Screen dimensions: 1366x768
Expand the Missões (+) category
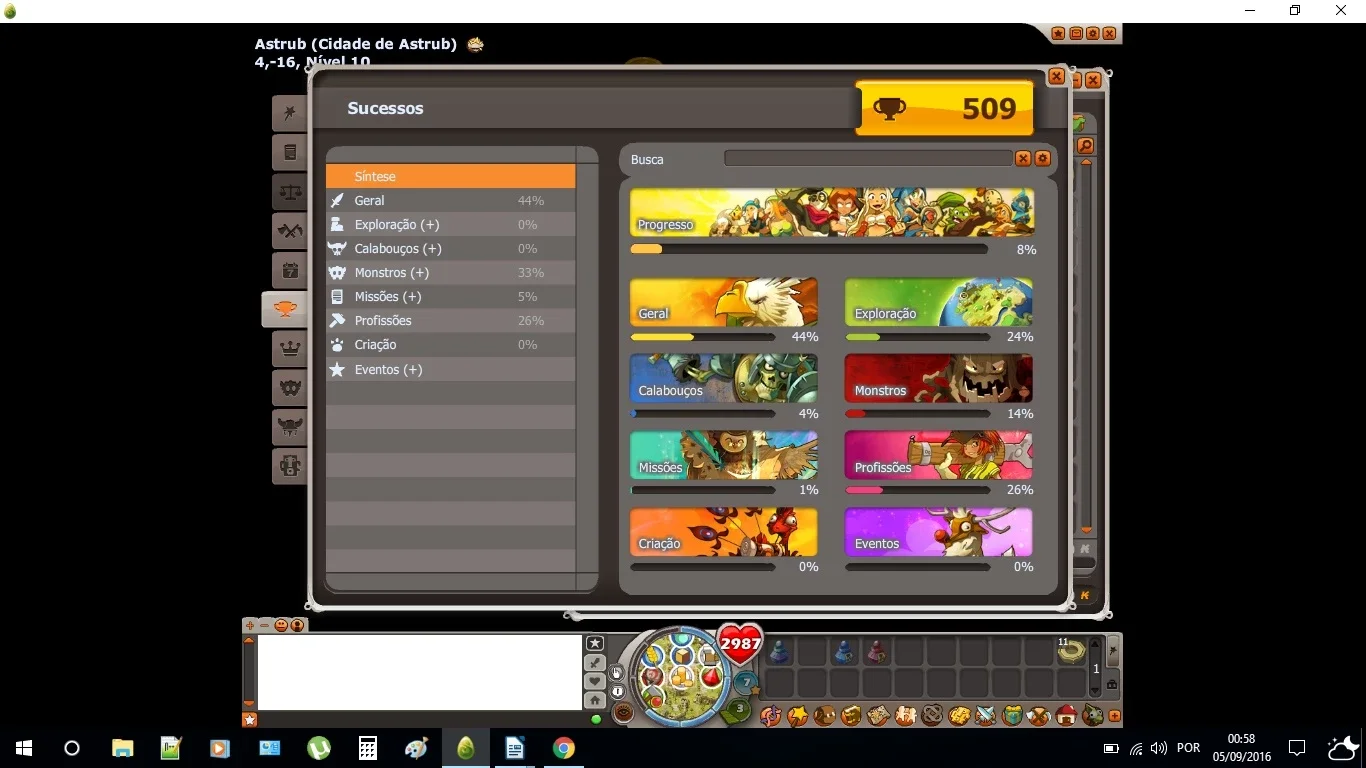[x=450, y=296]
